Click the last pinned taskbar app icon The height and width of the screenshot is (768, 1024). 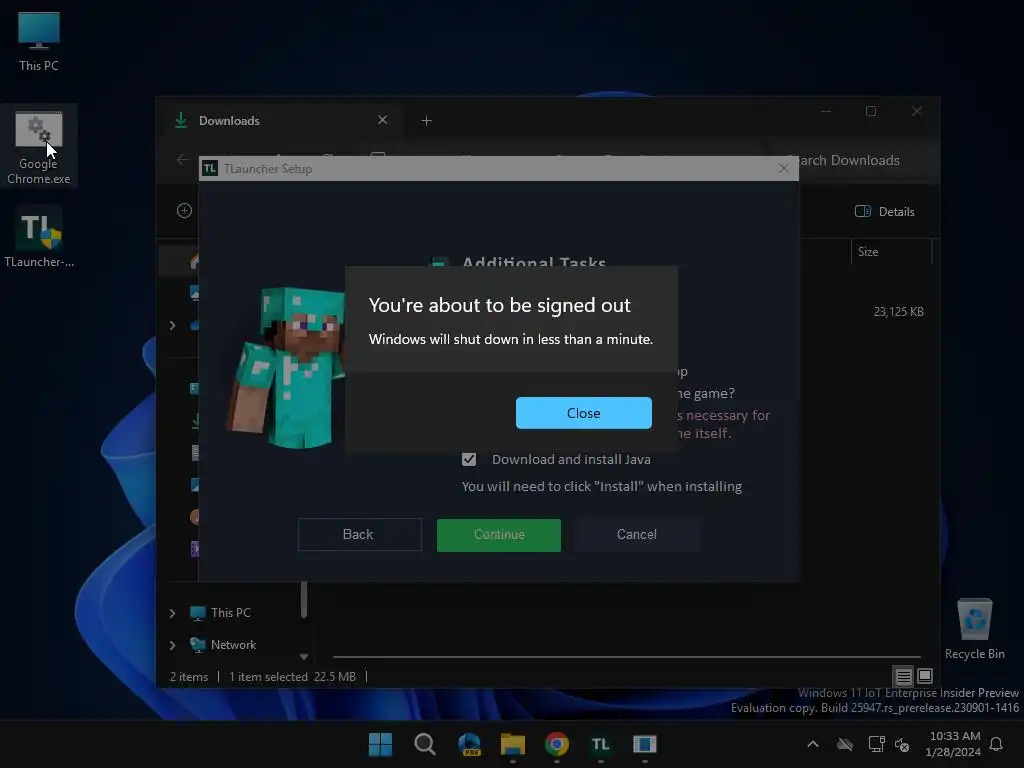pos(645,744)
